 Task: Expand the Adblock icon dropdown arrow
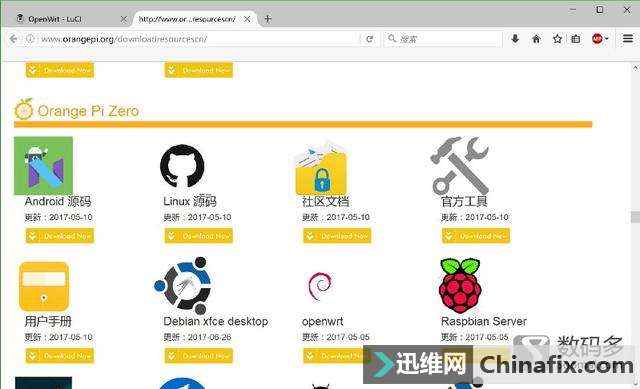click(607, 39)
